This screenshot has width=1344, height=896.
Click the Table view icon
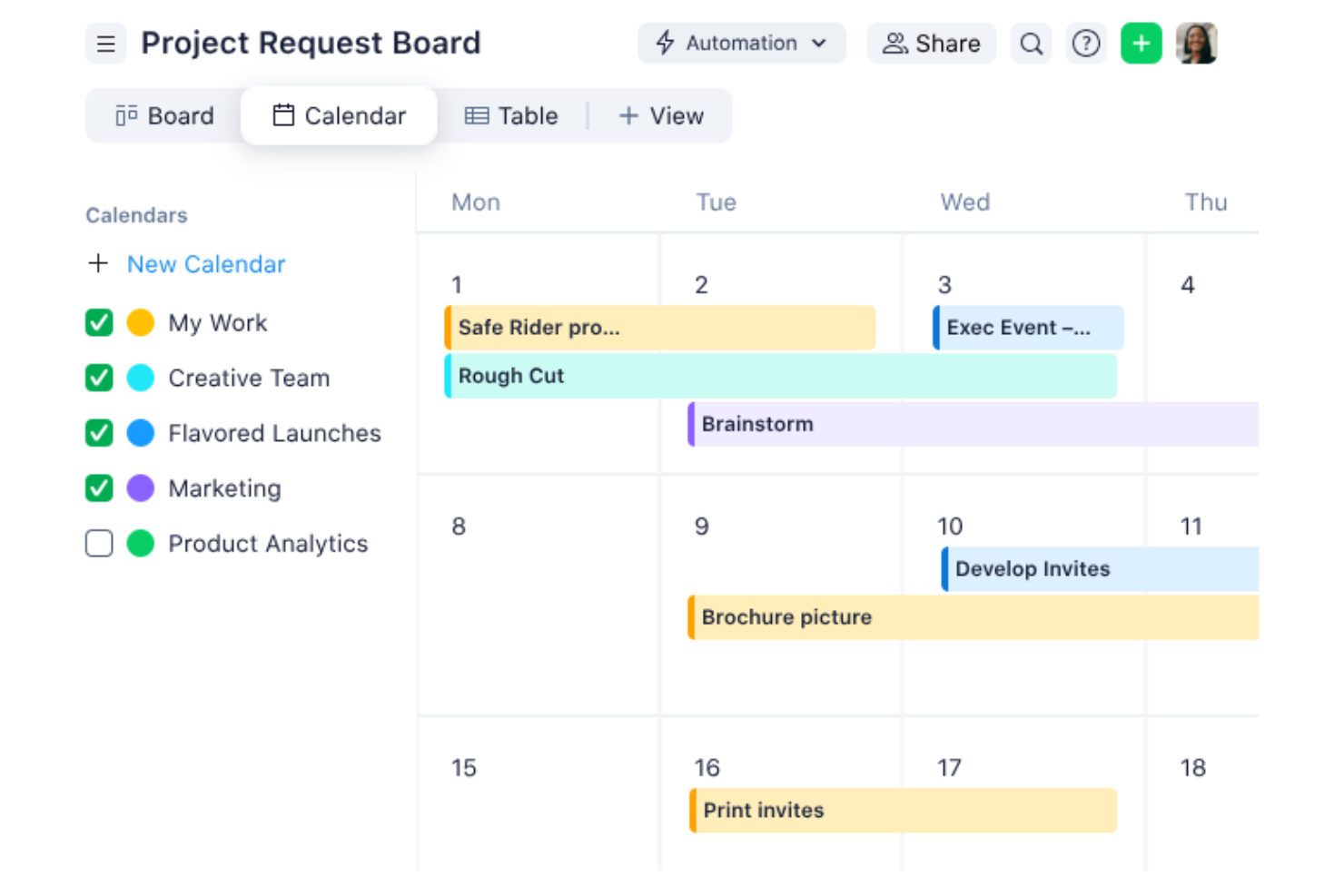[x=477, y=115]
